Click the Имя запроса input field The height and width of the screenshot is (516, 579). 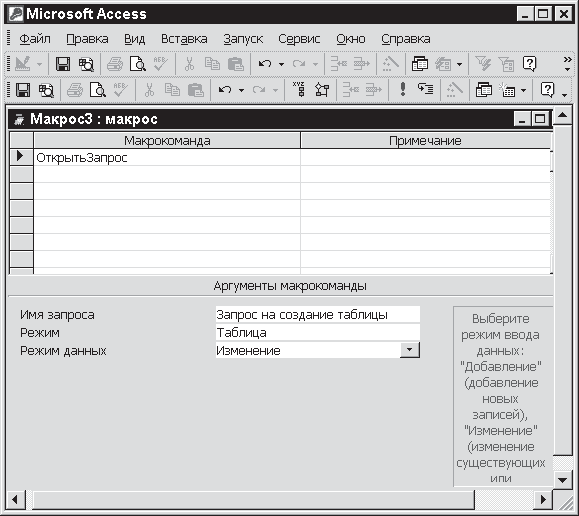[318, 314]
